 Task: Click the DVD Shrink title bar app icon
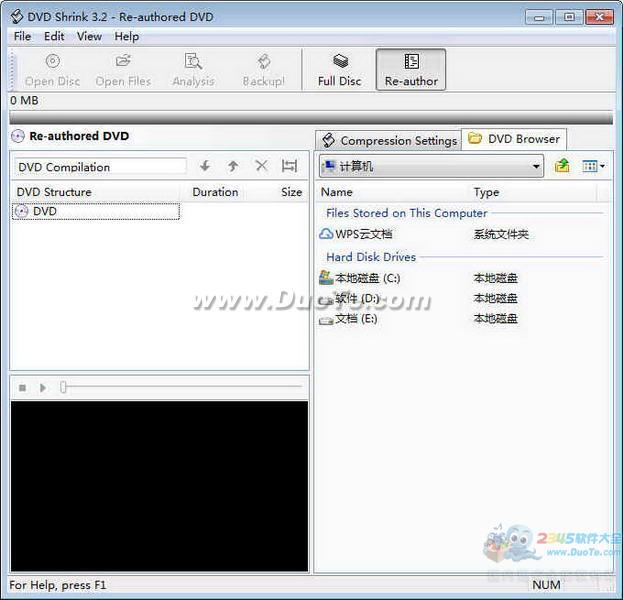tap(16, 17)
